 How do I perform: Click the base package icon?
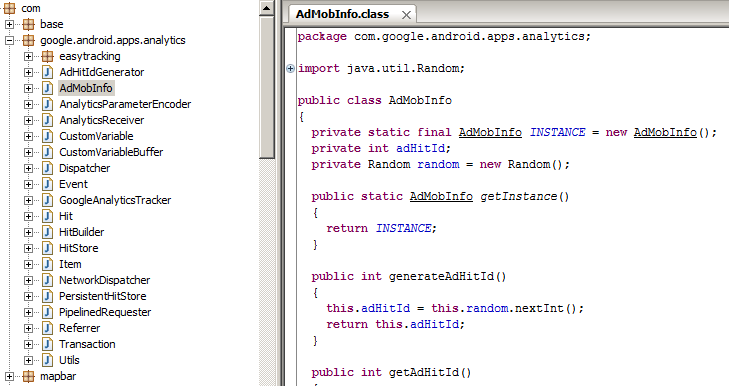click(x=28, y=24)
